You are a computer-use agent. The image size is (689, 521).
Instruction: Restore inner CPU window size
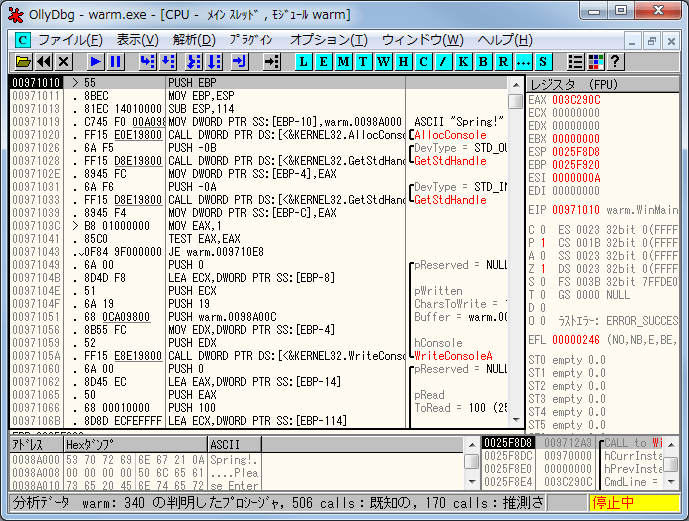pyautogui.click(x=652, y=41)
